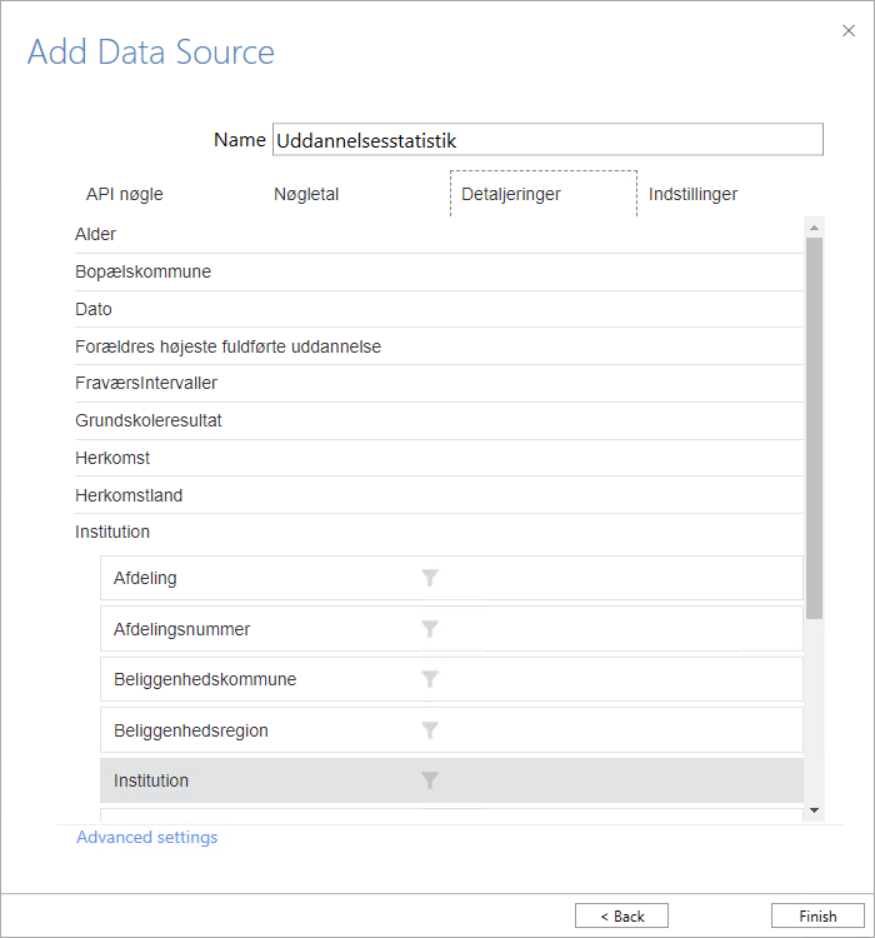Click the vertical scrollbar thumb

click(814, 428)
